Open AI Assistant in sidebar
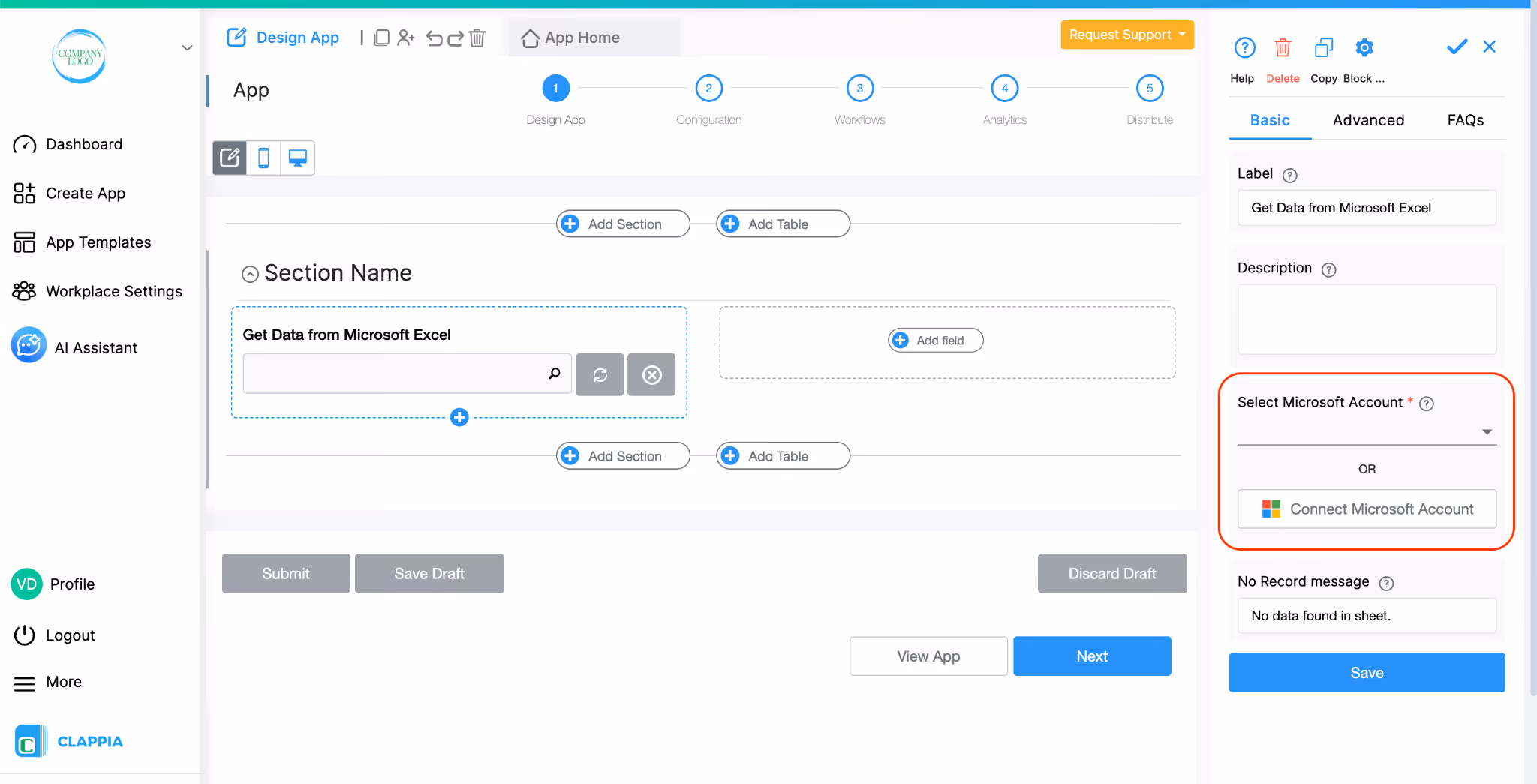This screenshot has height=784, width=1537. pos(75,347)
